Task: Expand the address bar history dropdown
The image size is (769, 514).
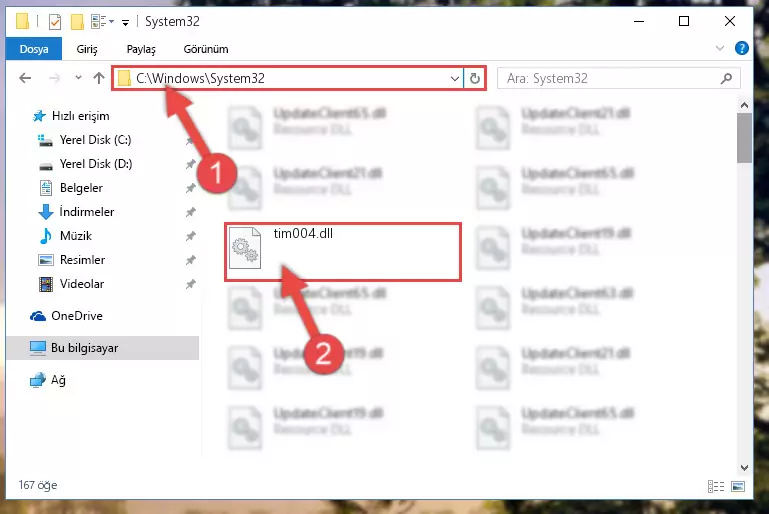Action: point(455,78)
